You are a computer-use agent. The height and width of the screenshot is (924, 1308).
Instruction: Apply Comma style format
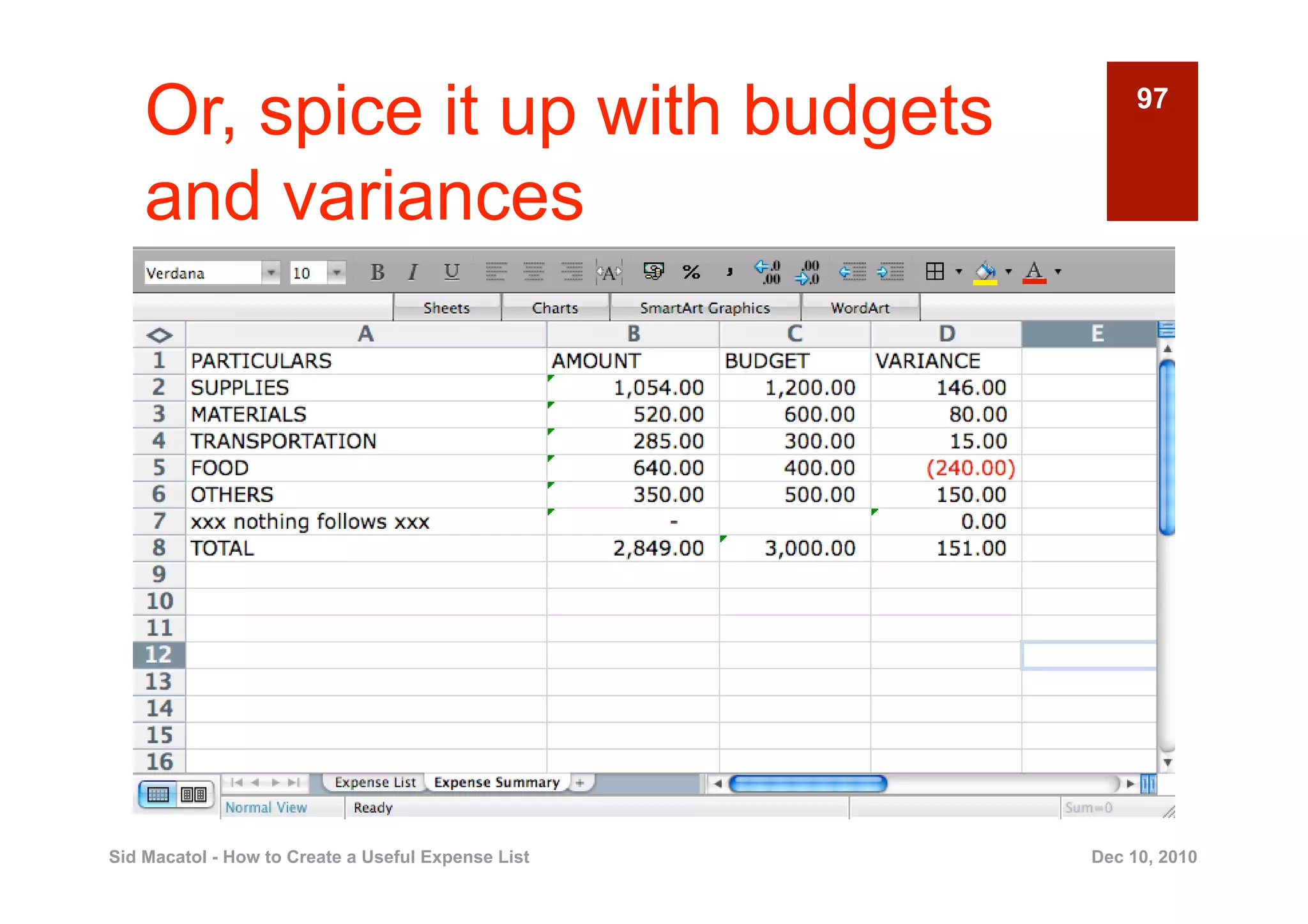(729, 272)
